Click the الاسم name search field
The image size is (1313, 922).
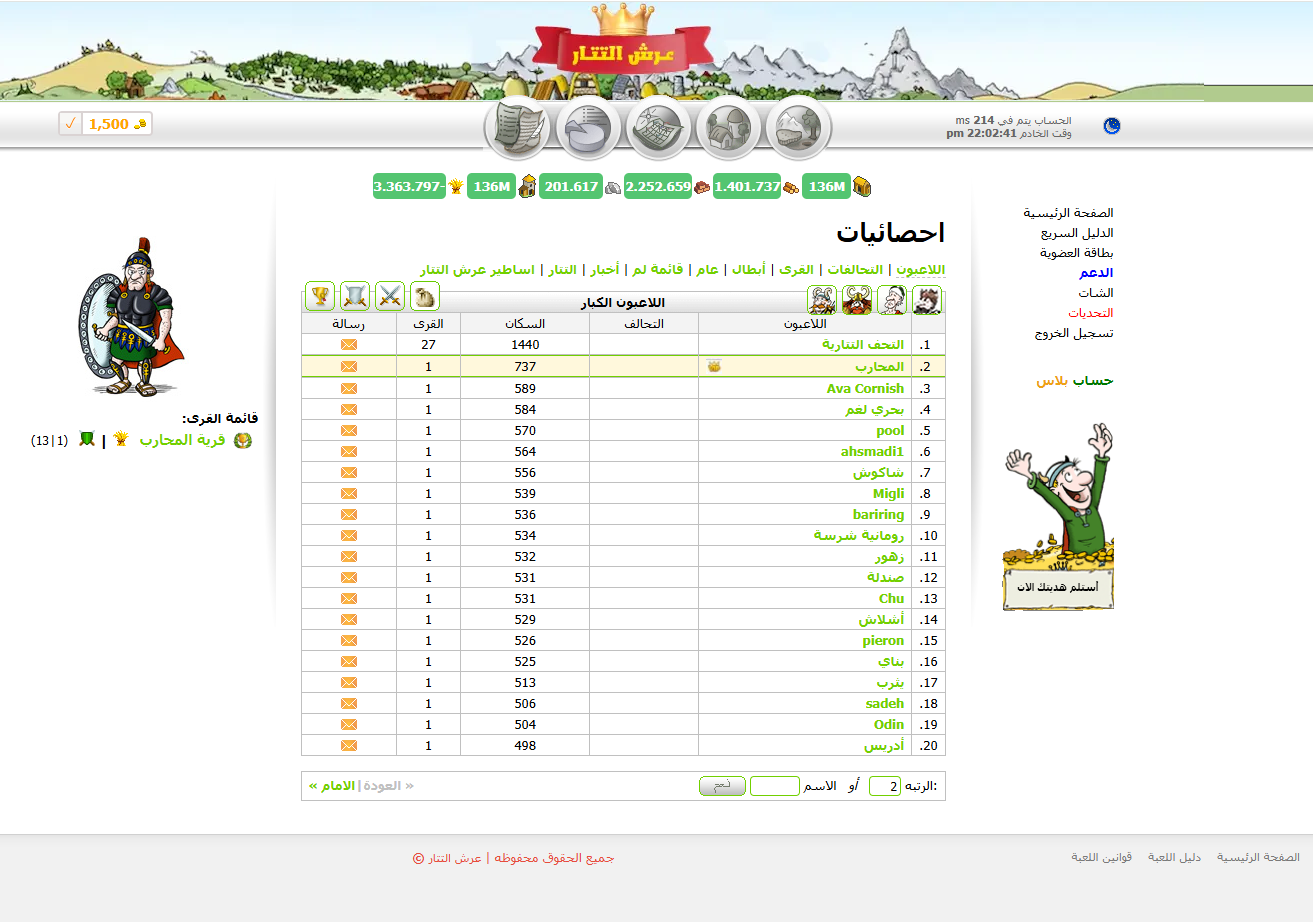click(774, 786)
